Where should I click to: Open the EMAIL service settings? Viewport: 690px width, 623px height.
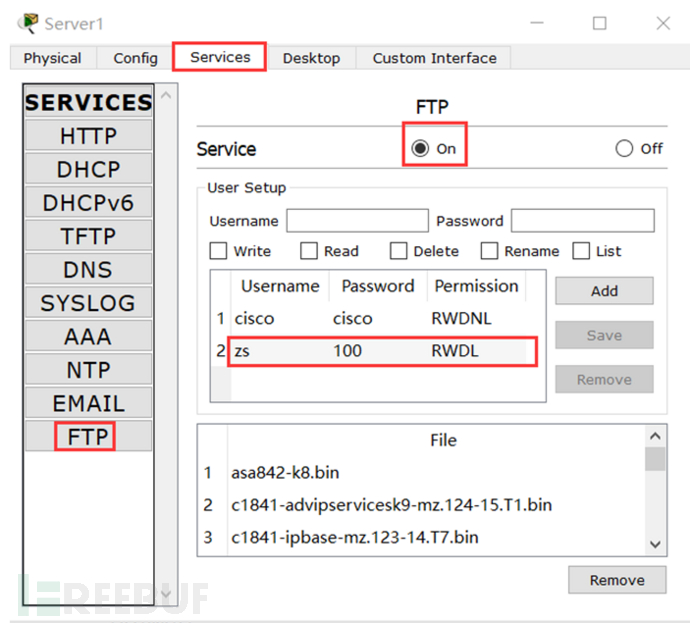(88, 403)
